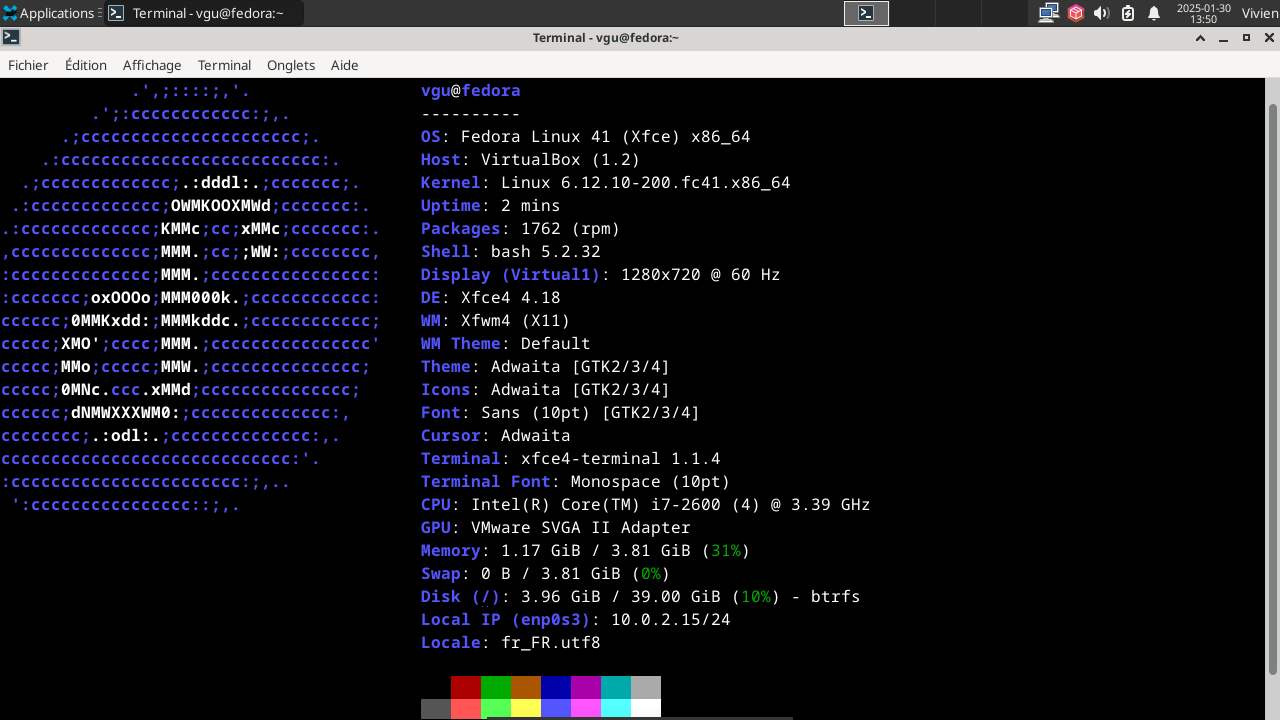Click the terminal window menu icon in title bar

(11, 38)
